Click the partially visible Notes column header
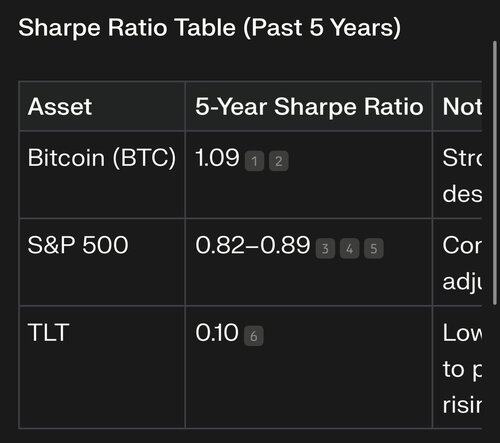Screen dimensions: 500x443 (x=462, y=107)
